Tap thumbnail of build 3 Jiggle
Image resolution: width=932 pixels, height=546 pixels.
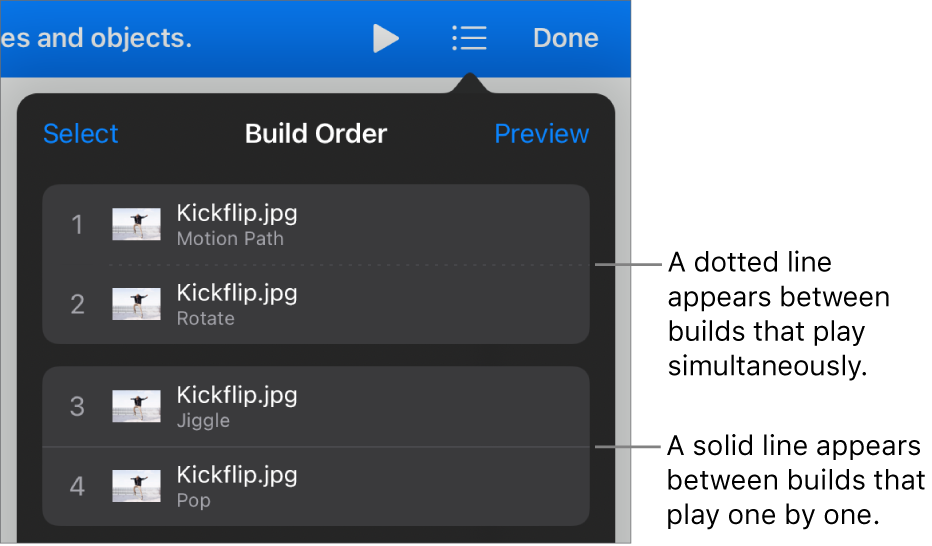pos(136,407)
